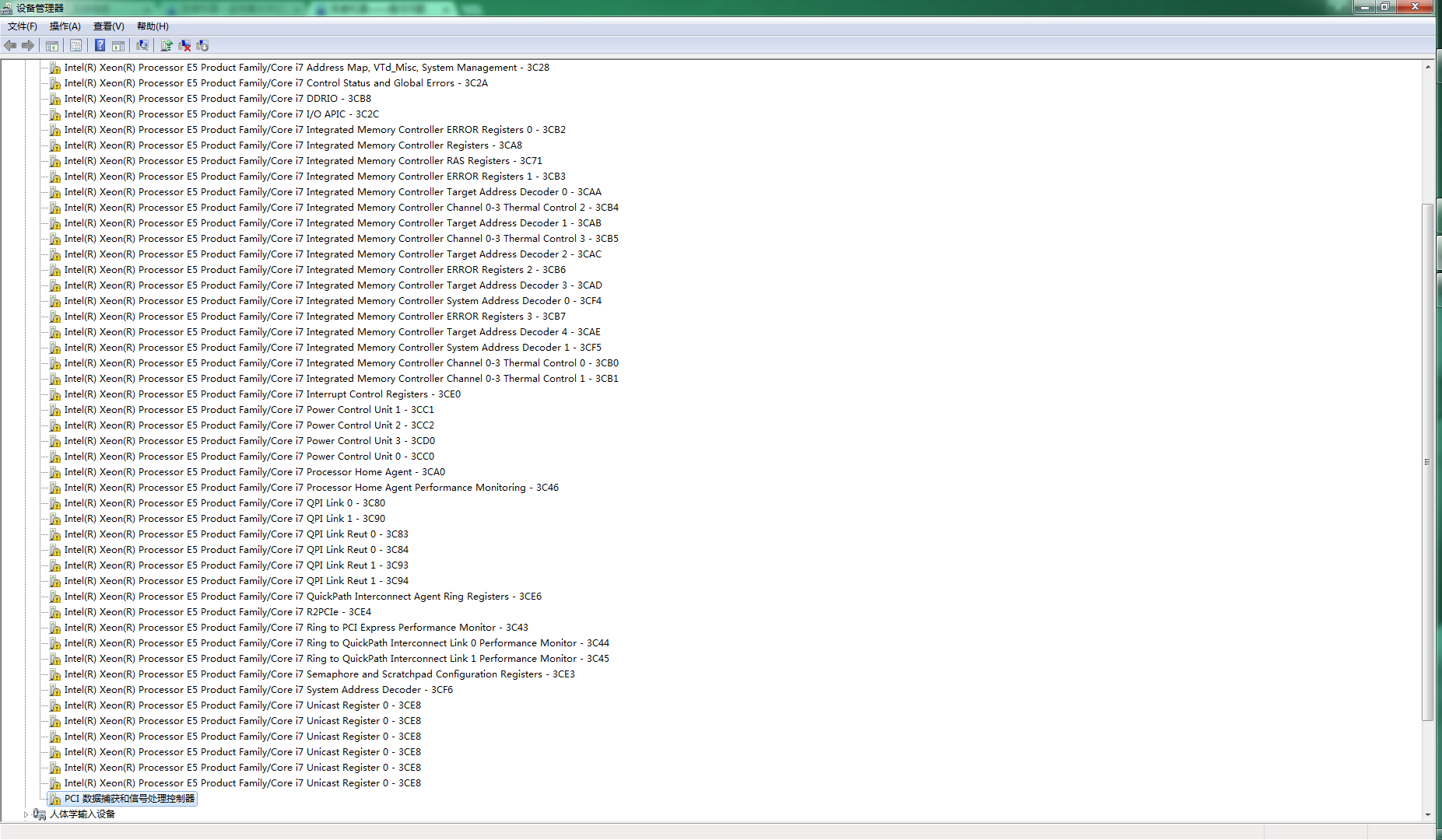Select the PCI 数据捕获和信号处理控制器 device
Image resolution: width=1442 pixels, height=840 pixels.
pos(129,799)
